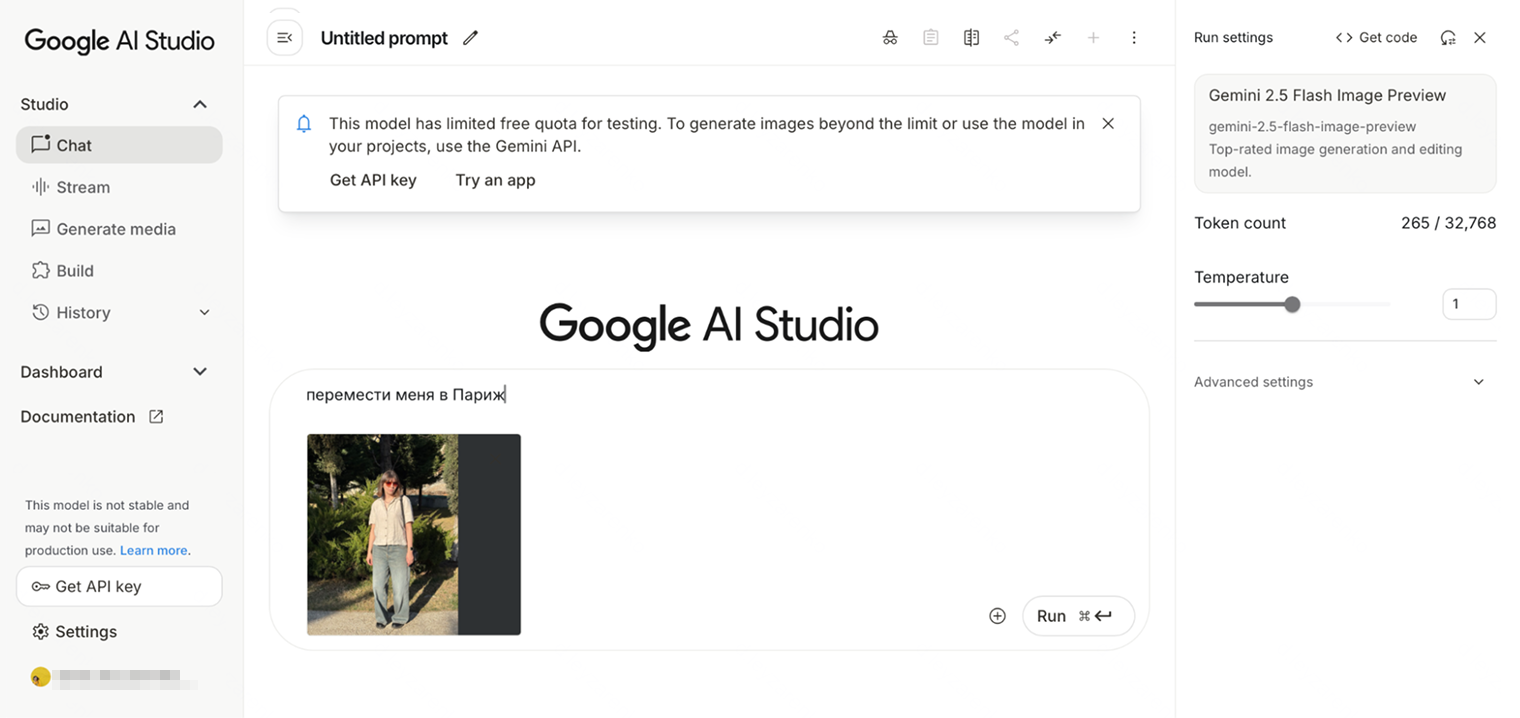Click the collapse arrows icon in toolbar
Viewport: 1520px width, 718px height.
(1053, 38)
